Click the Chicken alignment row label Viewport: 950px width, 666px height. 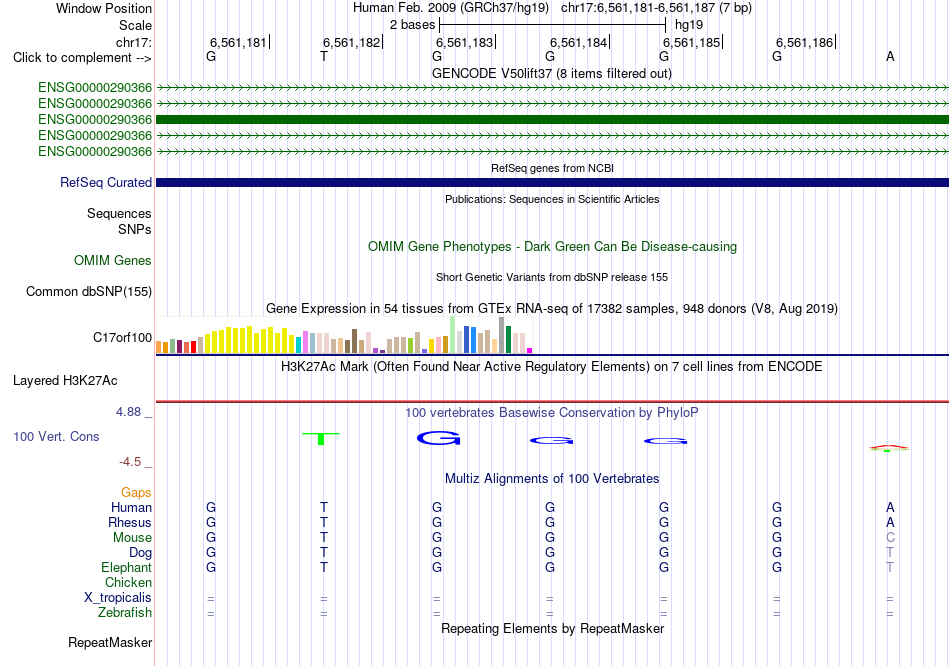coord(128,582)
